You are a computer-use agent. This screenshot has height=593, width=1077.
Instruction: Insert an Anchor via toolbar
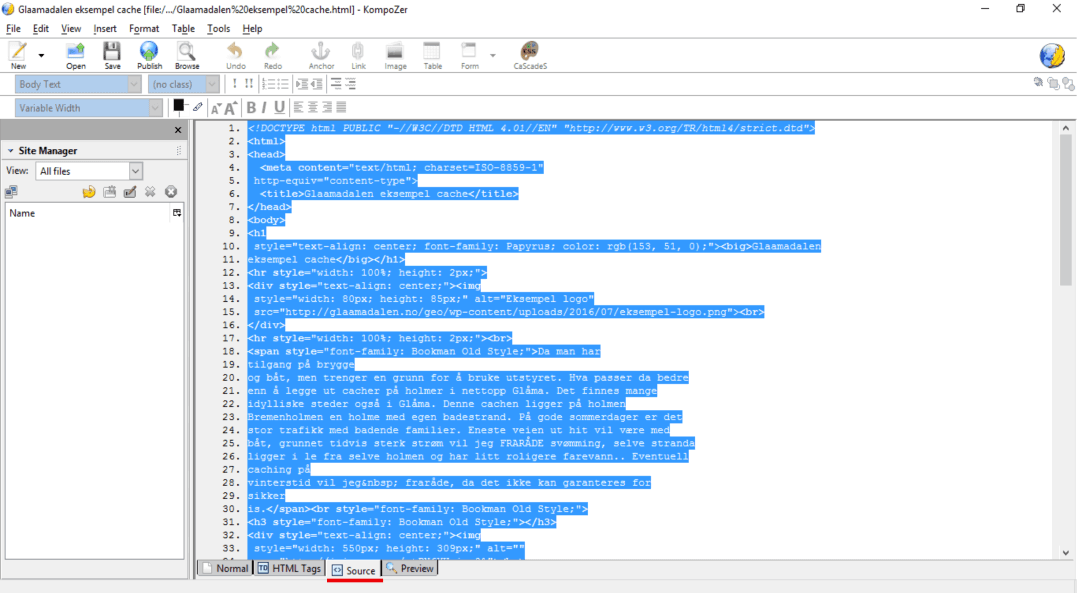[x=321, y=55]
